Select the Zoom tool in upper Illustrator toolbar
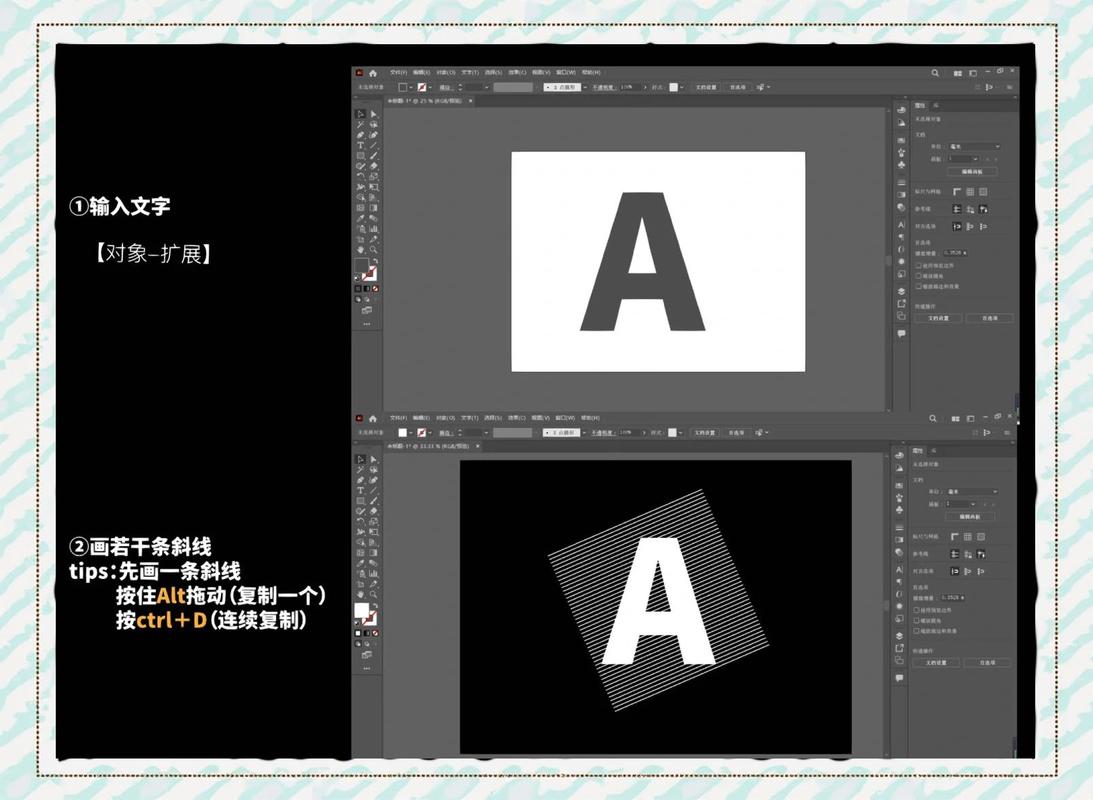This screenshot has width=1093, height=800. point(374,249)
